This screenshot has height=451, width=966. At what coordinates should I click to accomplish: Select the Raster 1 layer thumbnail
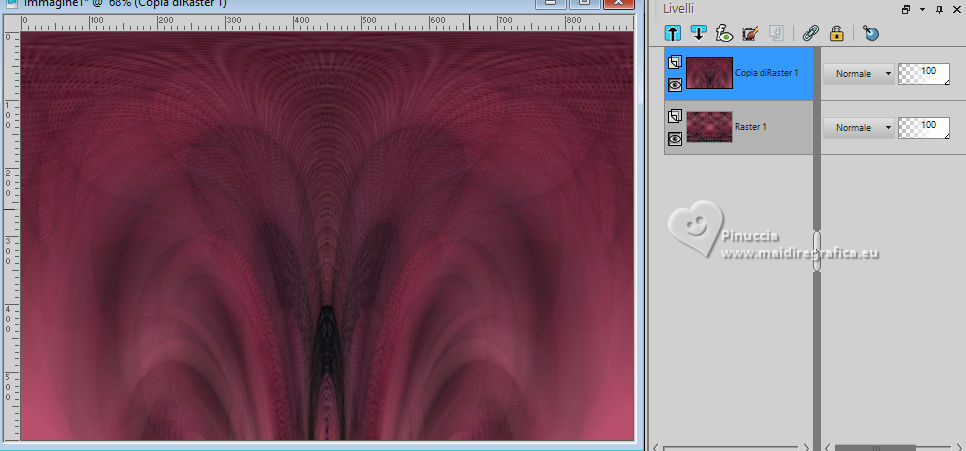(709, 127)
